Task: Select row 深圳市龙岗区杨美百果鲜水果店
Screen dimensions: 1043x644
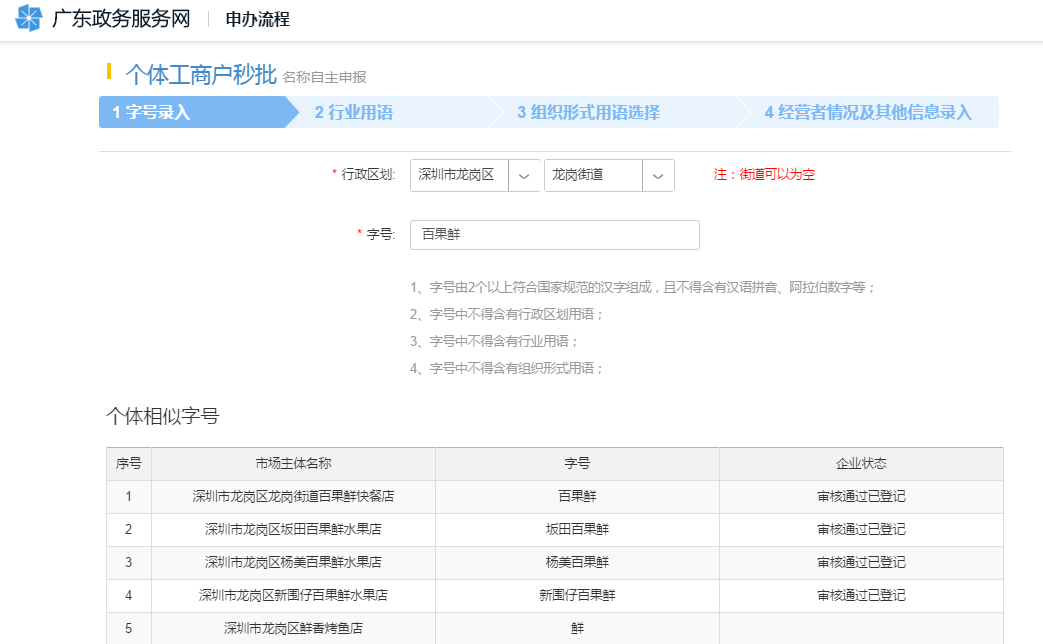Action: coord(293,562)
